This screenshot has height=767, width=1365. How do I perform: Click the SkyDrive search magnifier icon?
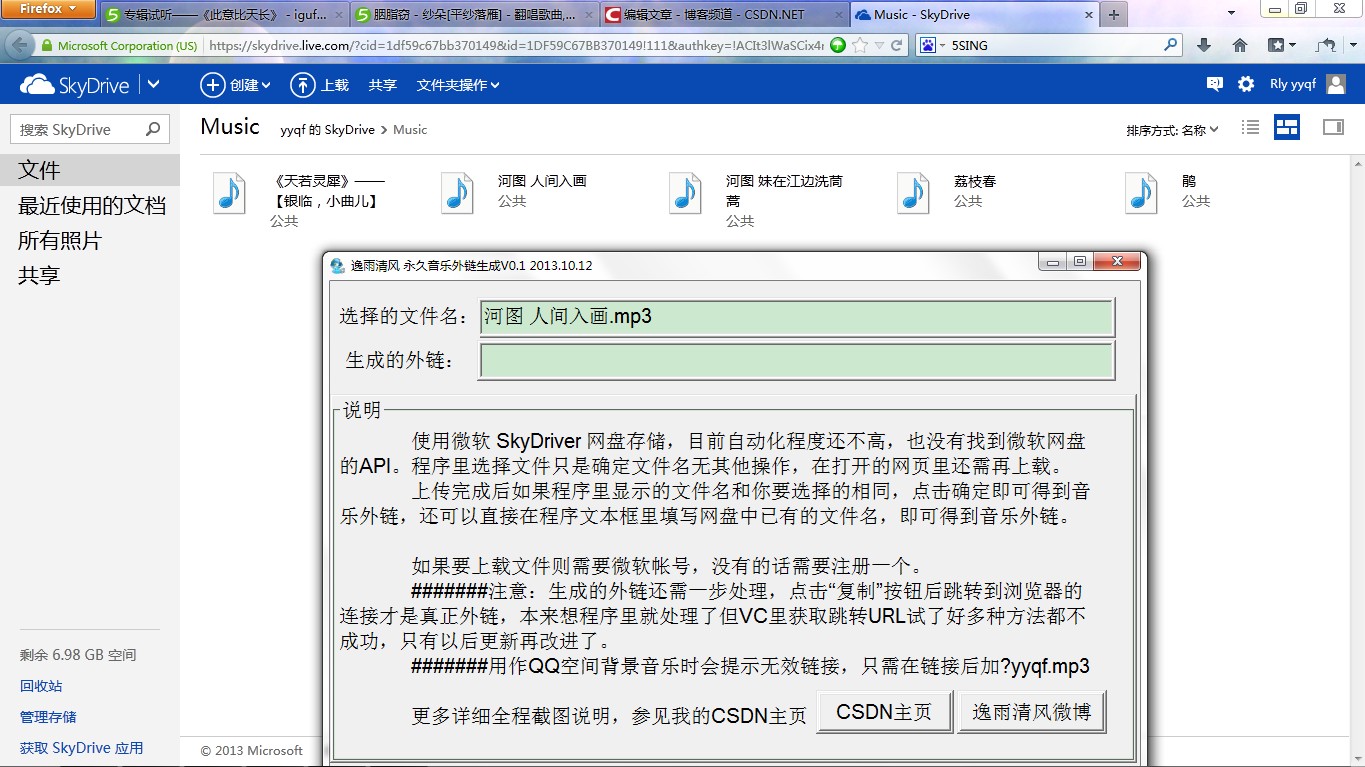coord(153,129)
